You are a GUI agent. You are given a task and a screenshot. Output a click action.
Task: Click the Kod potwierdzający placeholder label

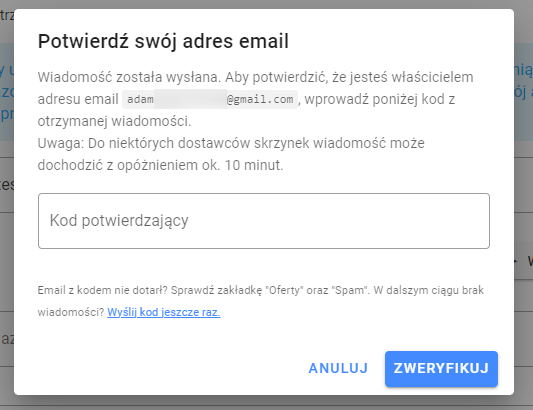(119, 221)
